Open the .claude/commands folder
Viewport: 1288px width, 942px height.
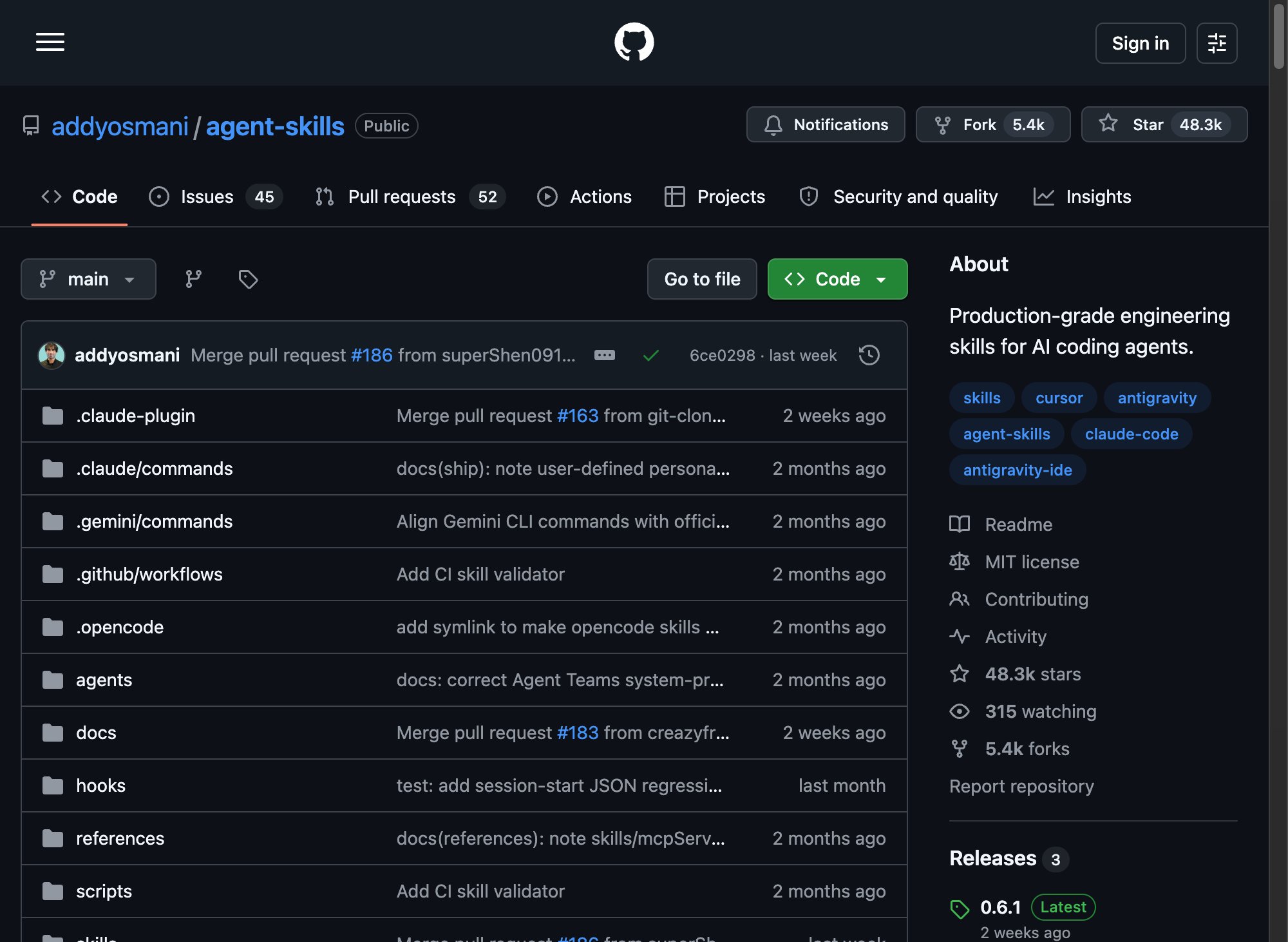154,468
